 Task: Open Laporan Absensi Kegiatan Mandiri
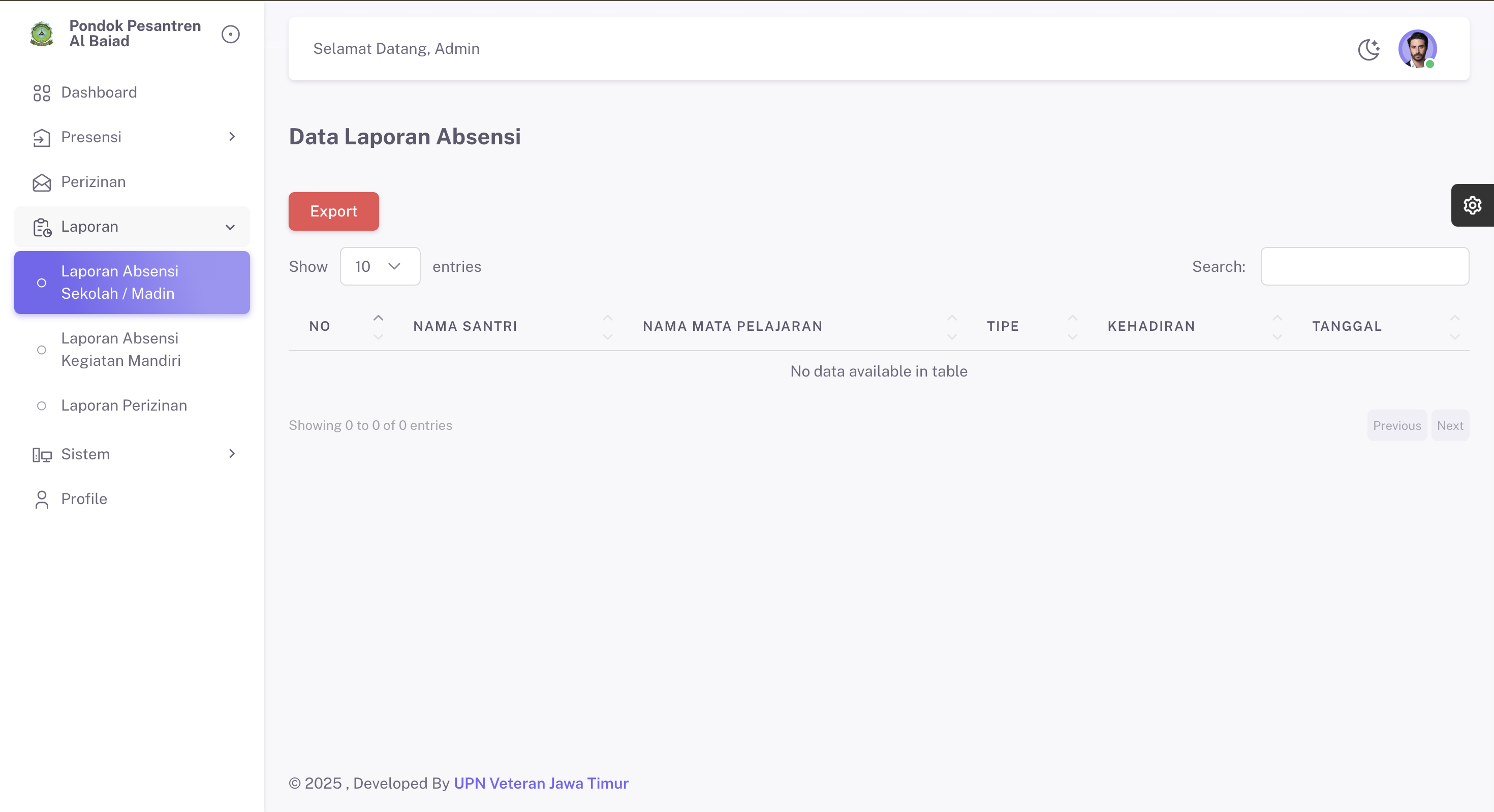[x=120, y=349]
